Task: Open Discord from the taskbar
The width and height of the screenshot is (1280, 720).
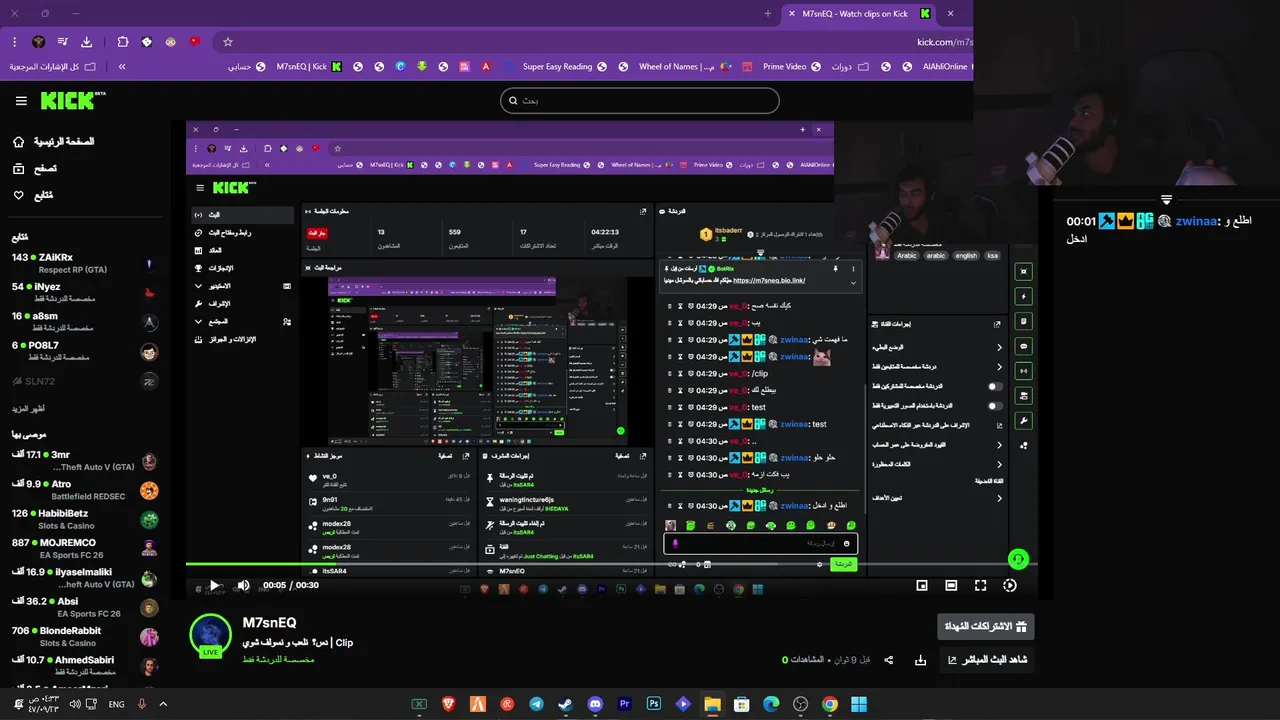Action: [595, 704]
